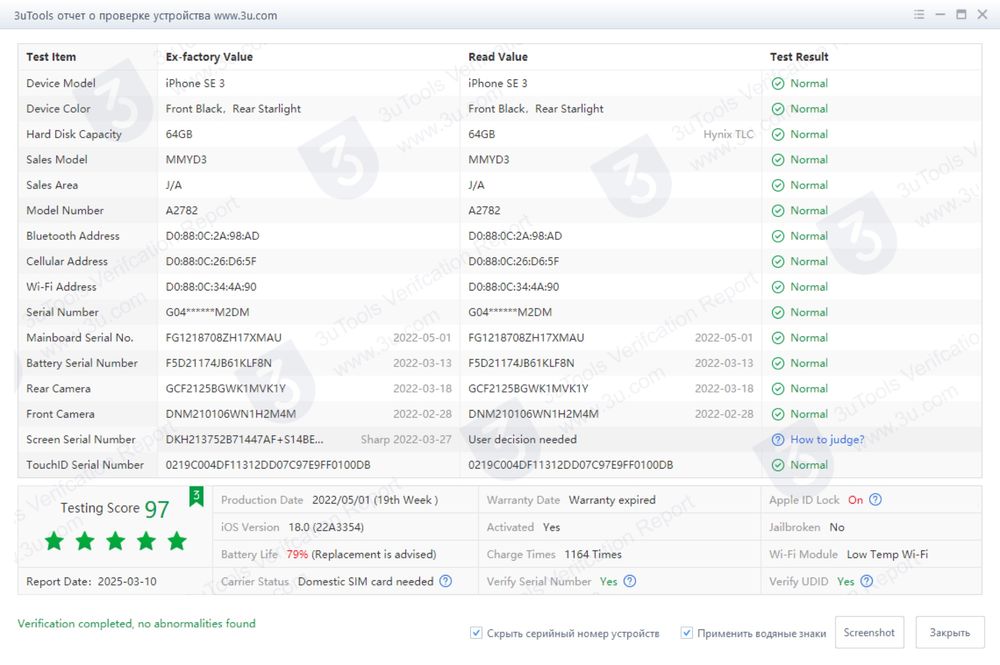
Task: Select the 'Cellular Address' row label
Action: point(67,261)
